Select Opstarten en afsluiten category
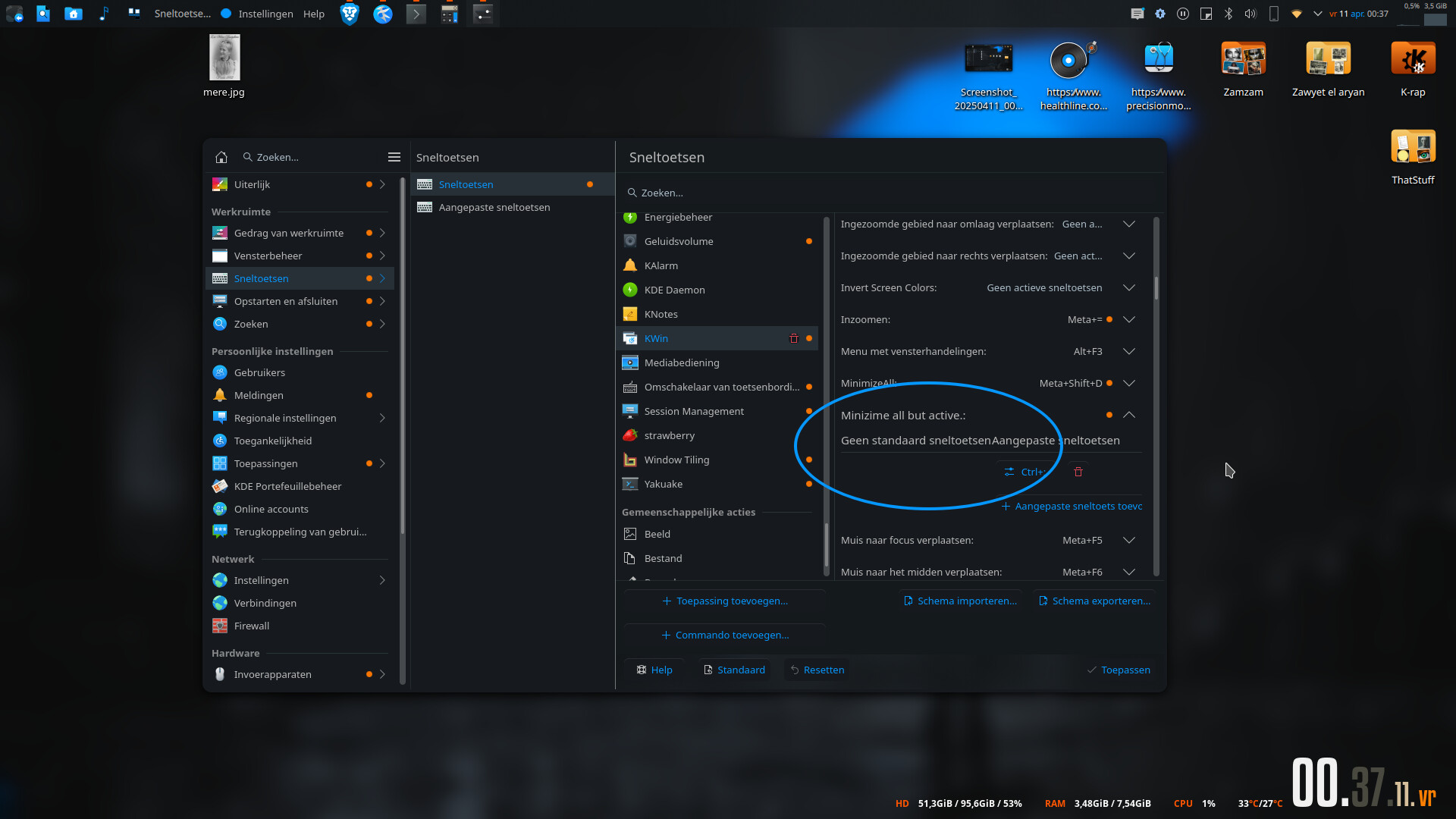Image resolution: width=1456 pixels, height=819 pixels. [300, 301]
